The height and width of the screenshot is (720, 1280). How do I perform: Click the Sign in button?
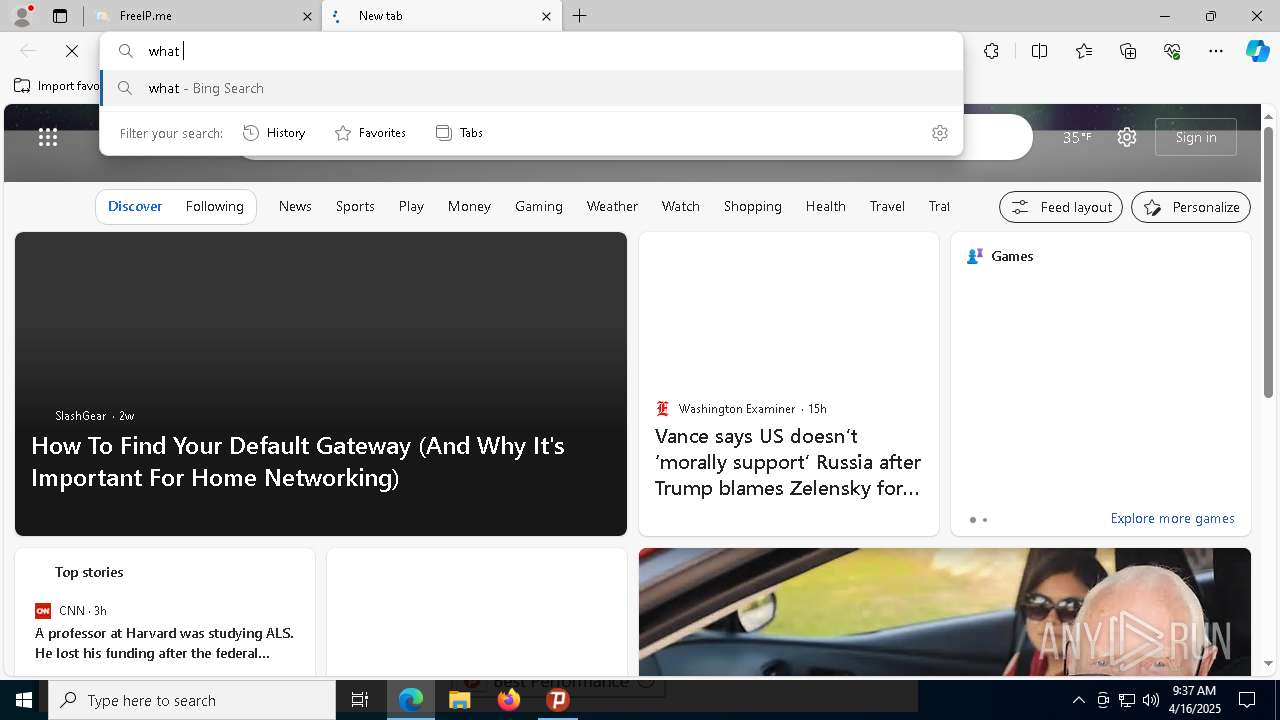click(1196, 138)
